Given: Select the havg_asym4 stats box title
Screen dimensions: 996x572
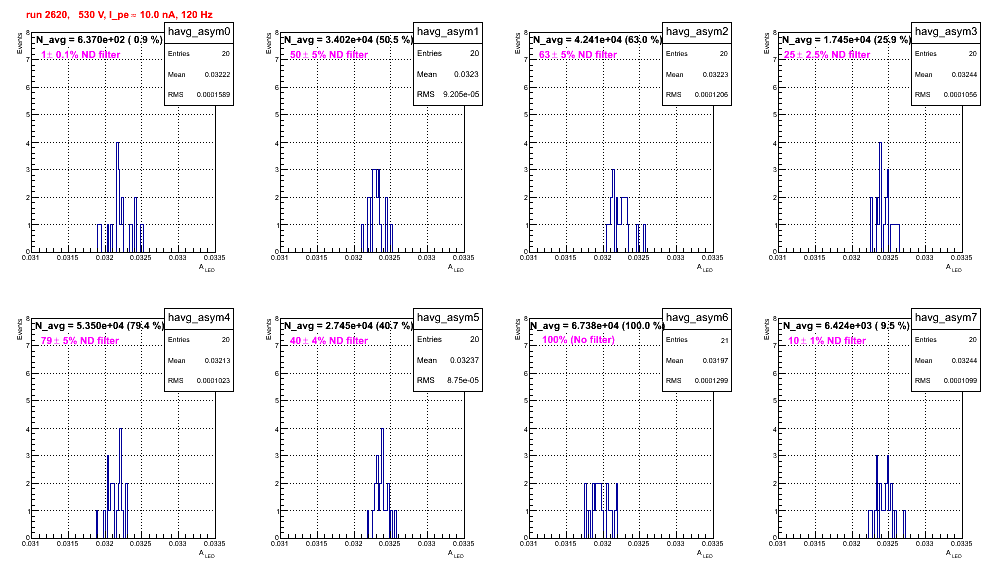Looking at the screenshot, I should [x=199, y=318].
